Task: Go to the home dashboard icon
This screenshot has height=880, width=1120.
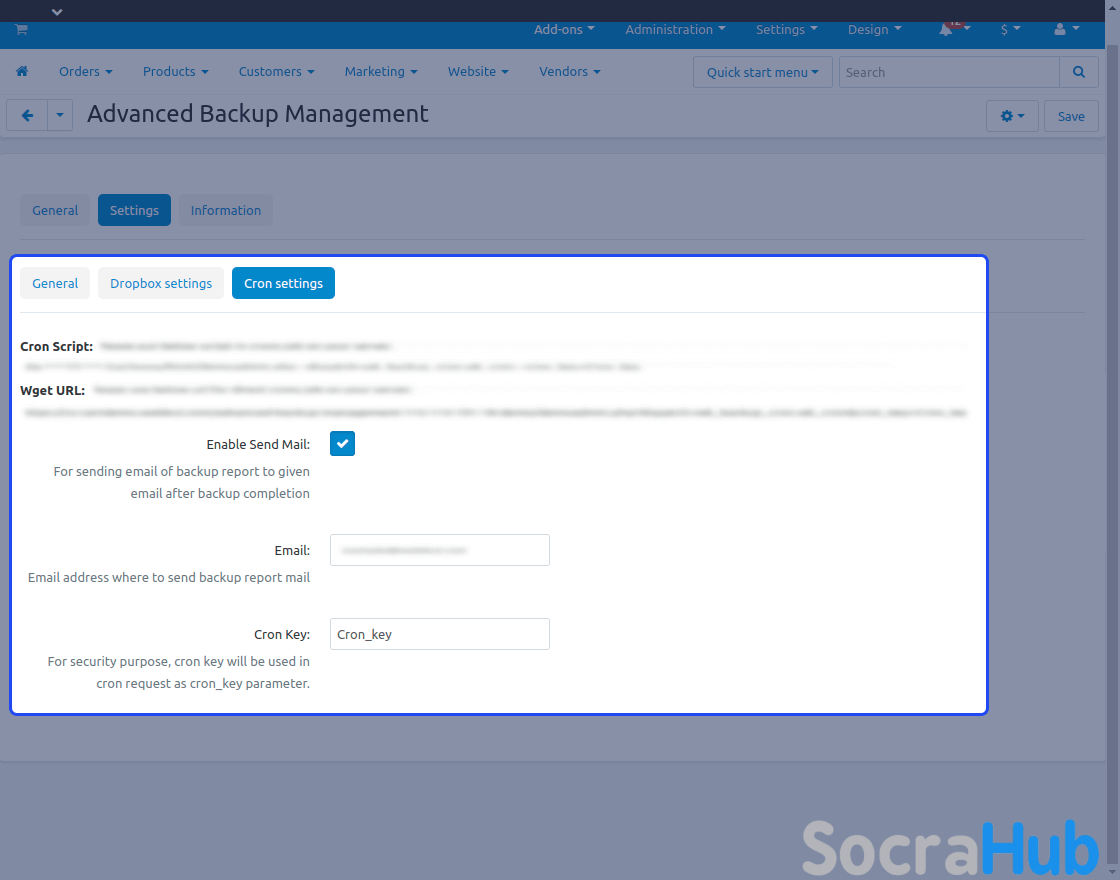Action: coord(22,72)
